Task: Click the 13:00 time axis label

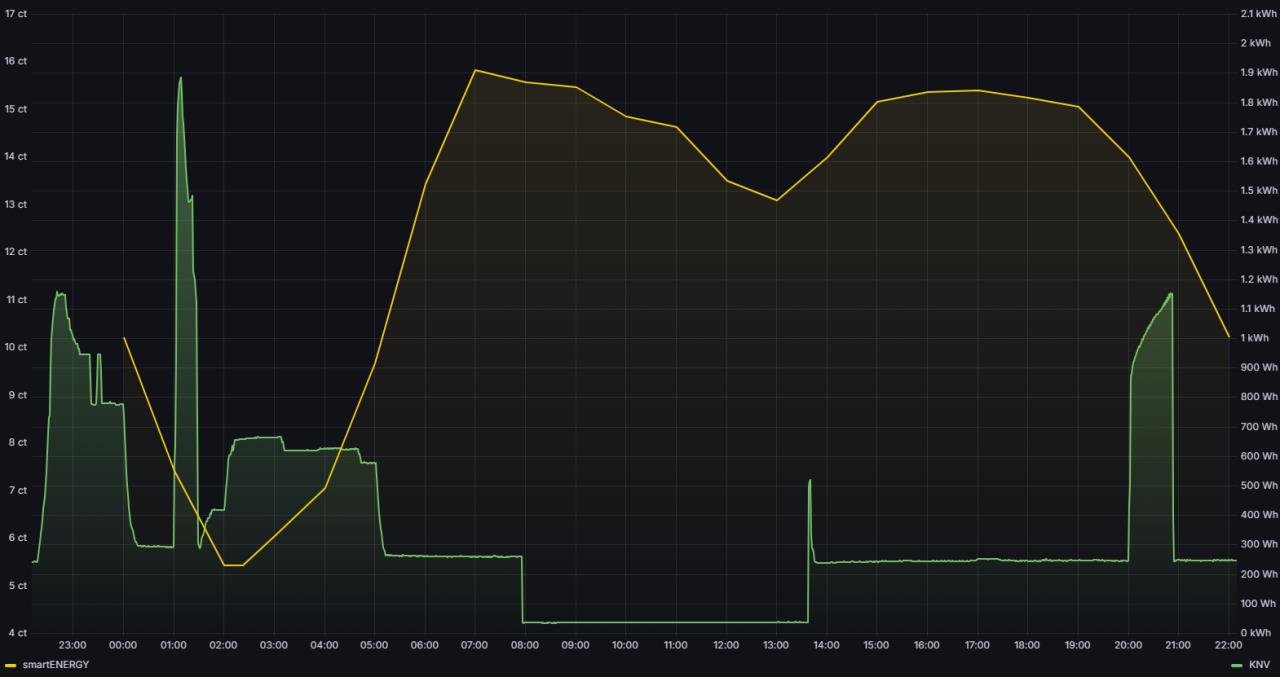Action: 776,645
